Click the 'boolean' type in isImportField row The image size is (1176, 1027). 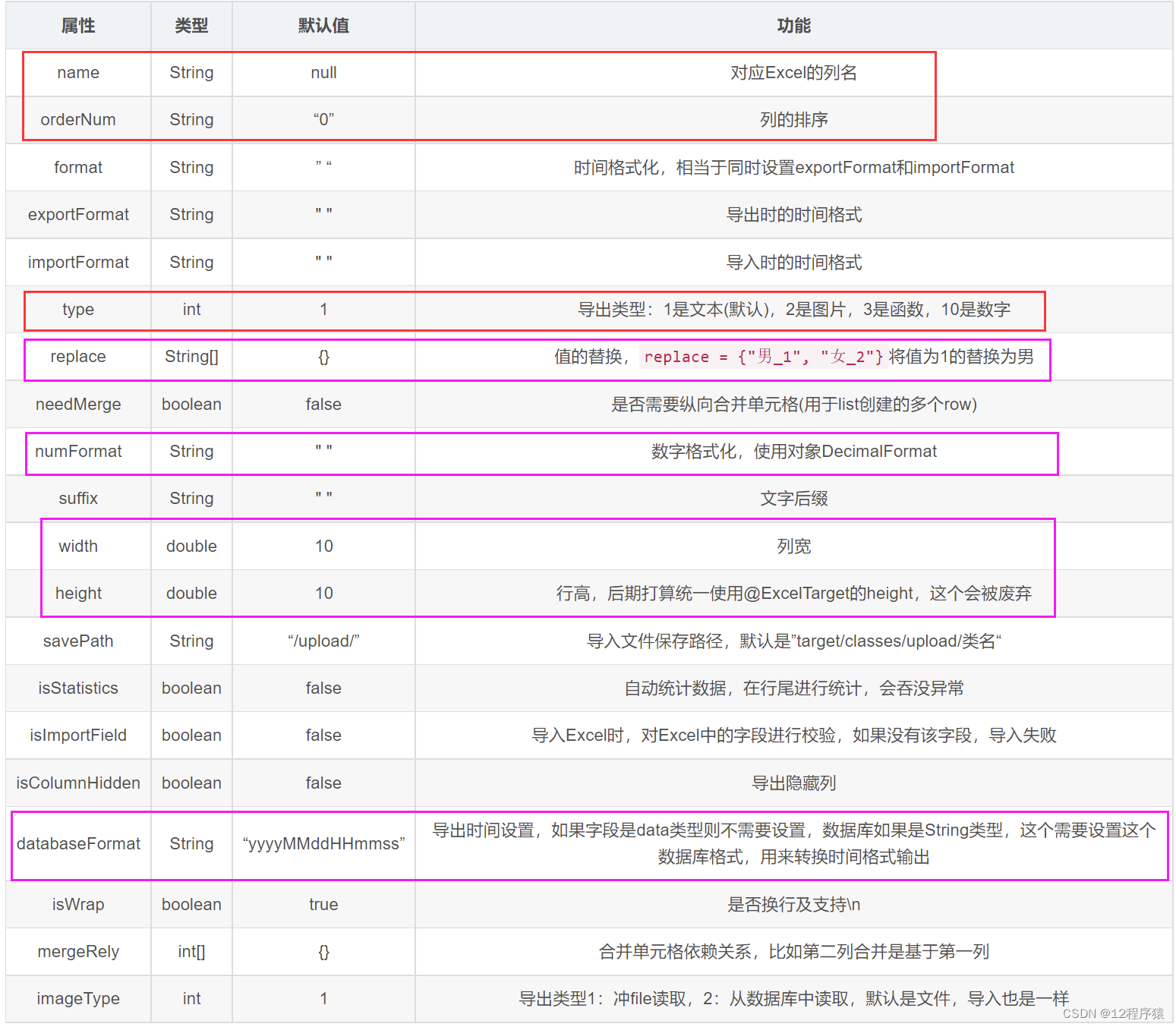[191, 736]
